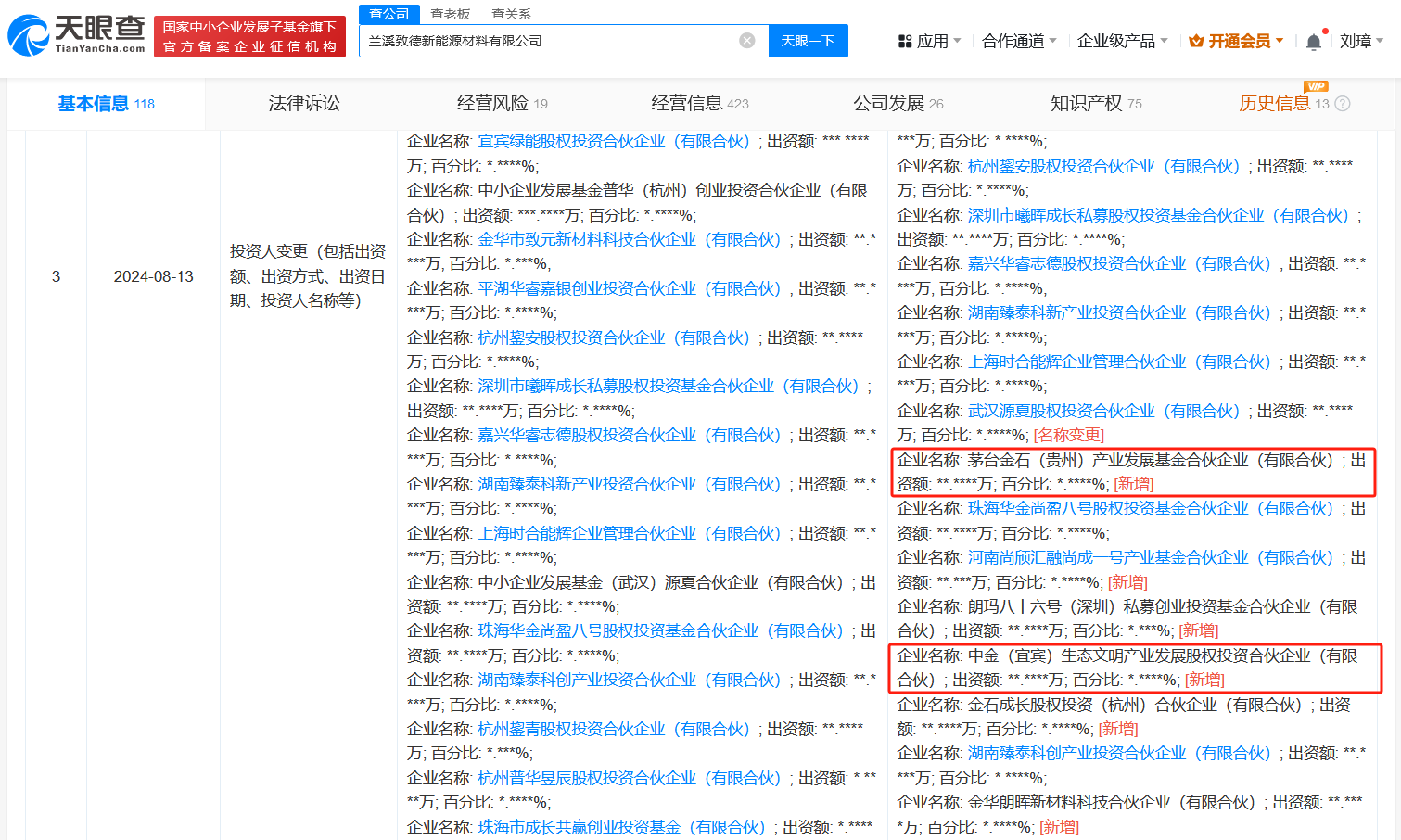Screen dimensions: 1401x840
Task: Click the TianYanCha logo
Action: [76, 35]
